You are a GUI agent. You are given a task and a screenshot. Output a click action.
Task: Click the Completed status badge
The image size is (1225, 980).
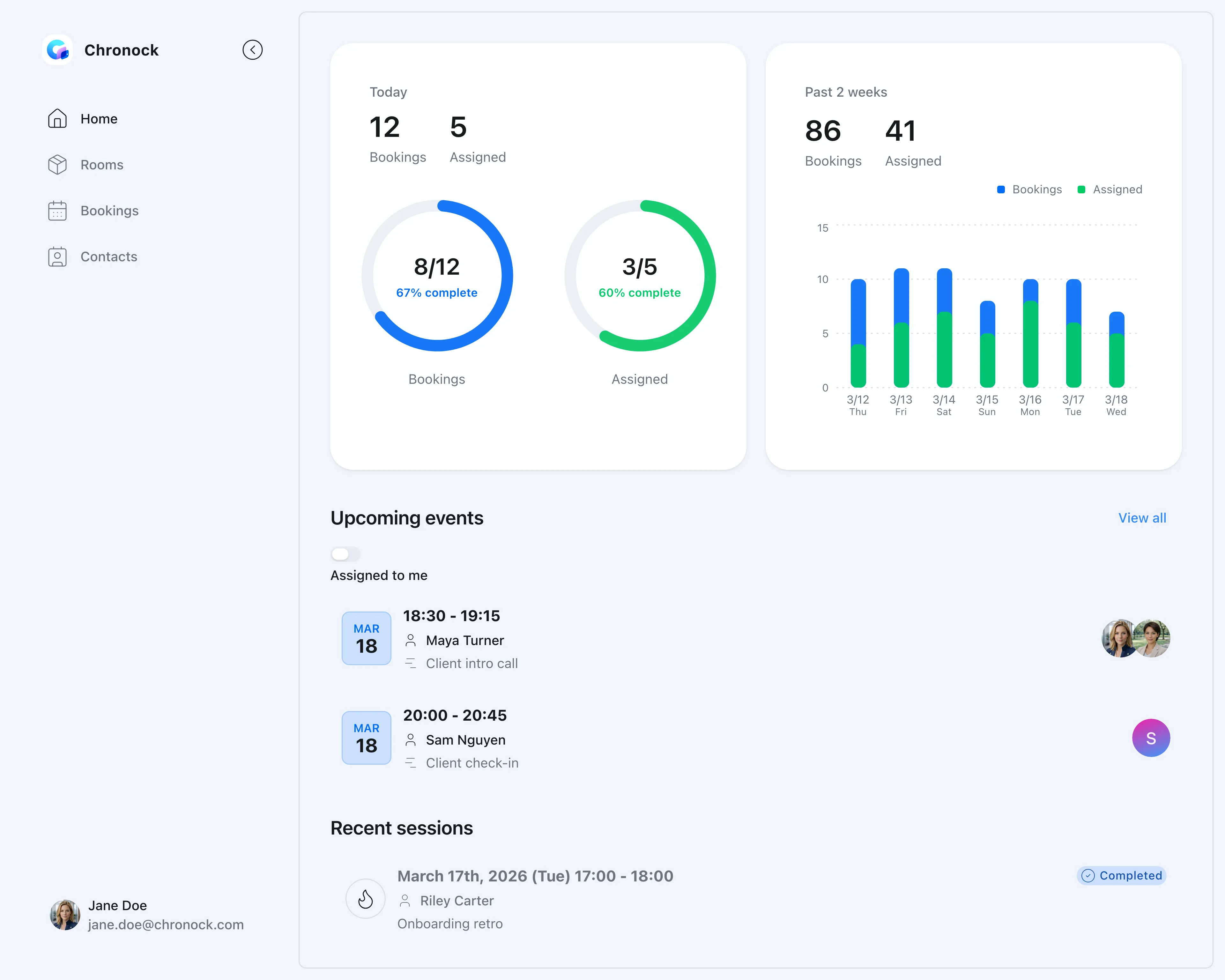pyautogui.click(x=1122, y=875)
